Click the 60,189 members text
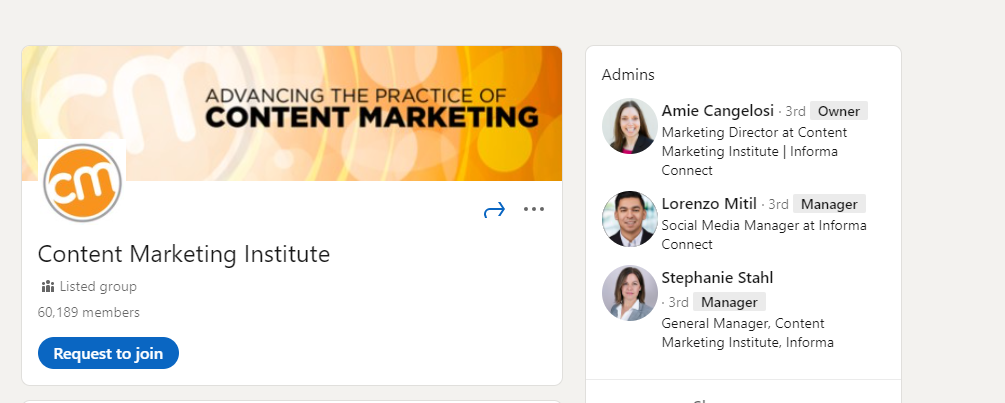This screenshot has height=403, width=1005. (88, 312)
